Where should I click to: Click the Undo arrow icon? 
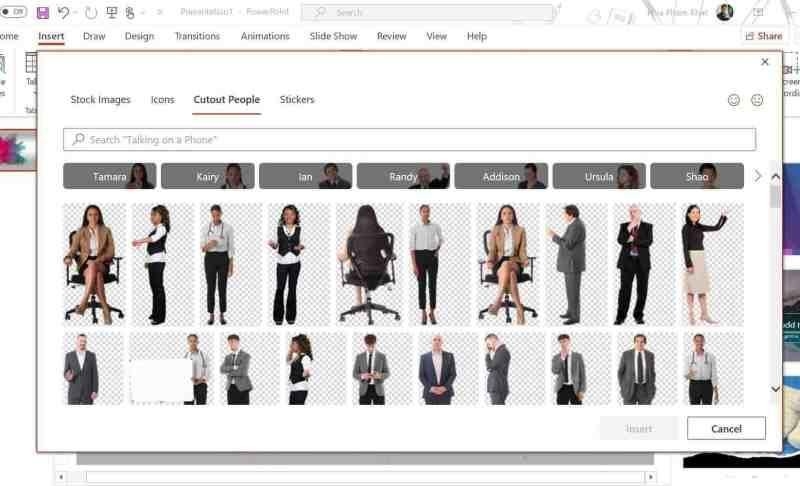63,13
